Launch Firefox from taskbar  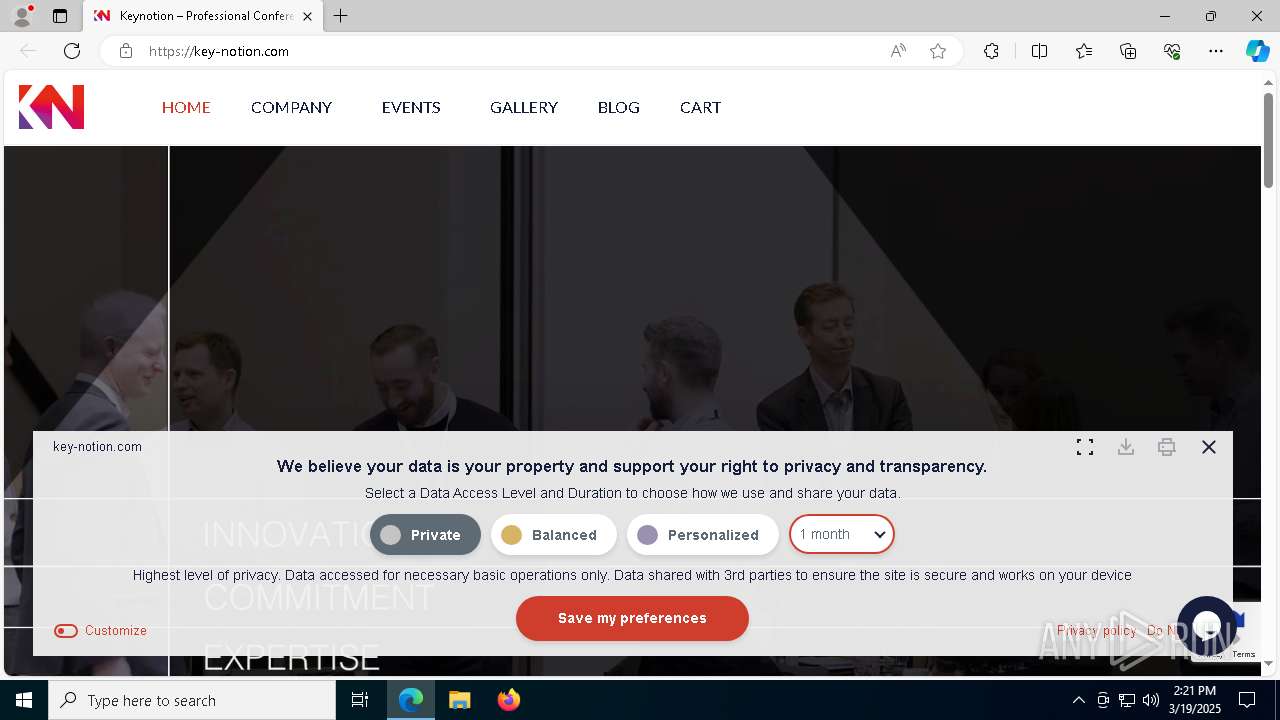coord(508,700)
